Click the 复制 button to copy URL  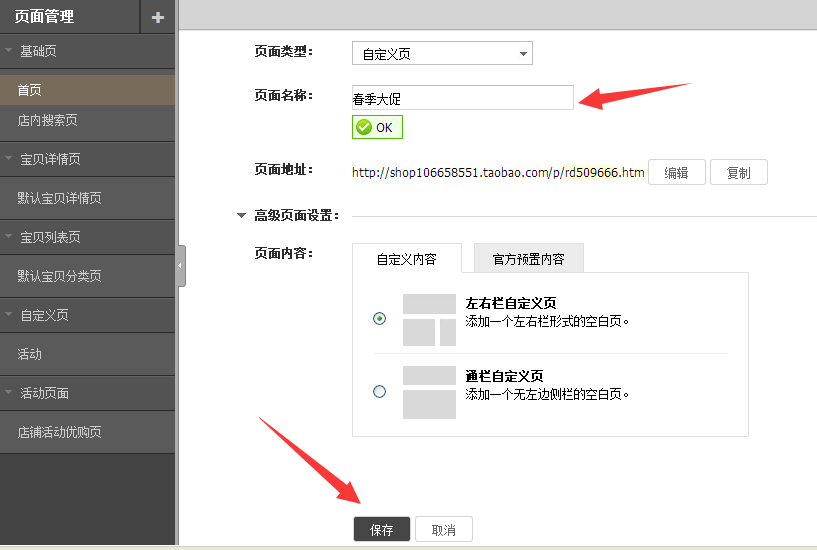pos(738,173)
